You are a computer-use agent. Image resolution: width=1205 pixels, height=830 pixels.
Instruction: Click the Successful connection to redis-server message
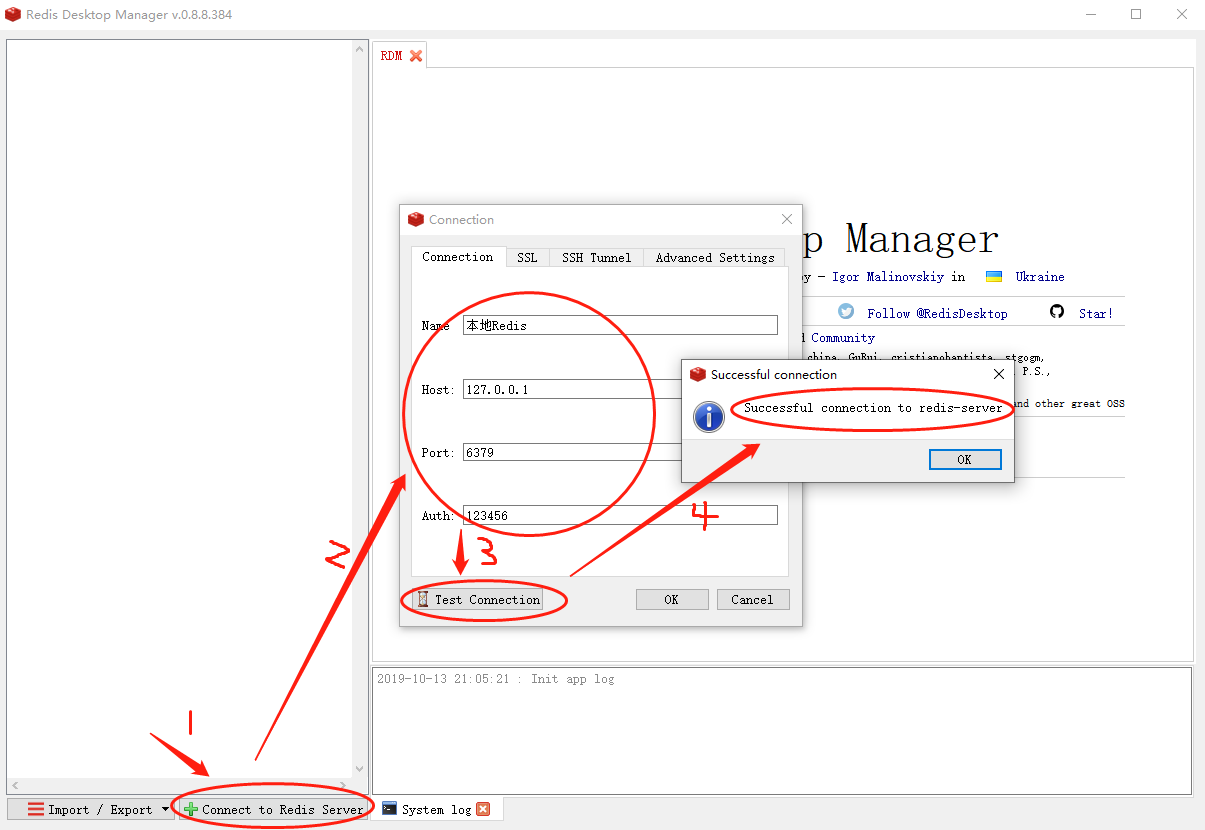click(x=873, y=408)
